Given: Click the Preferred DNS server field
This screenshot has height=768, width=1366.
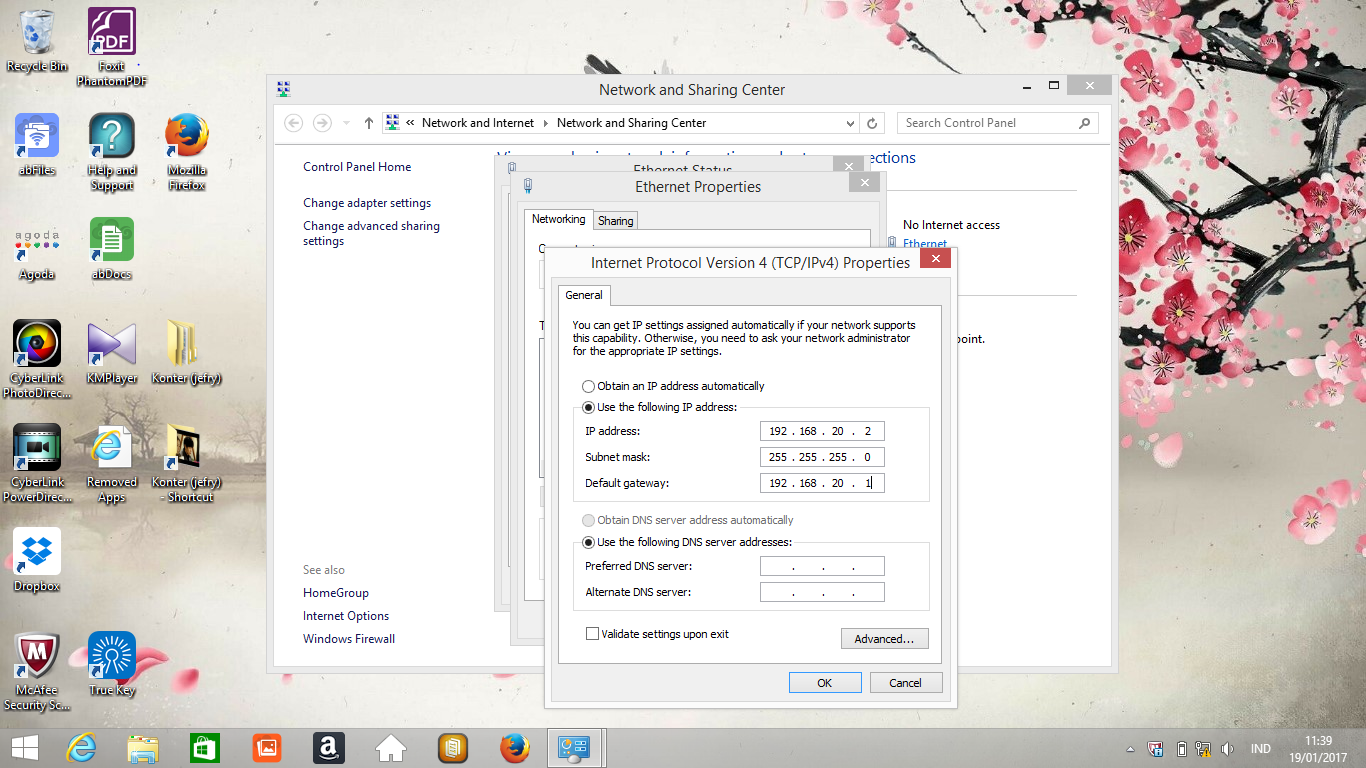Looking at the screenshot, I should 822,567.
